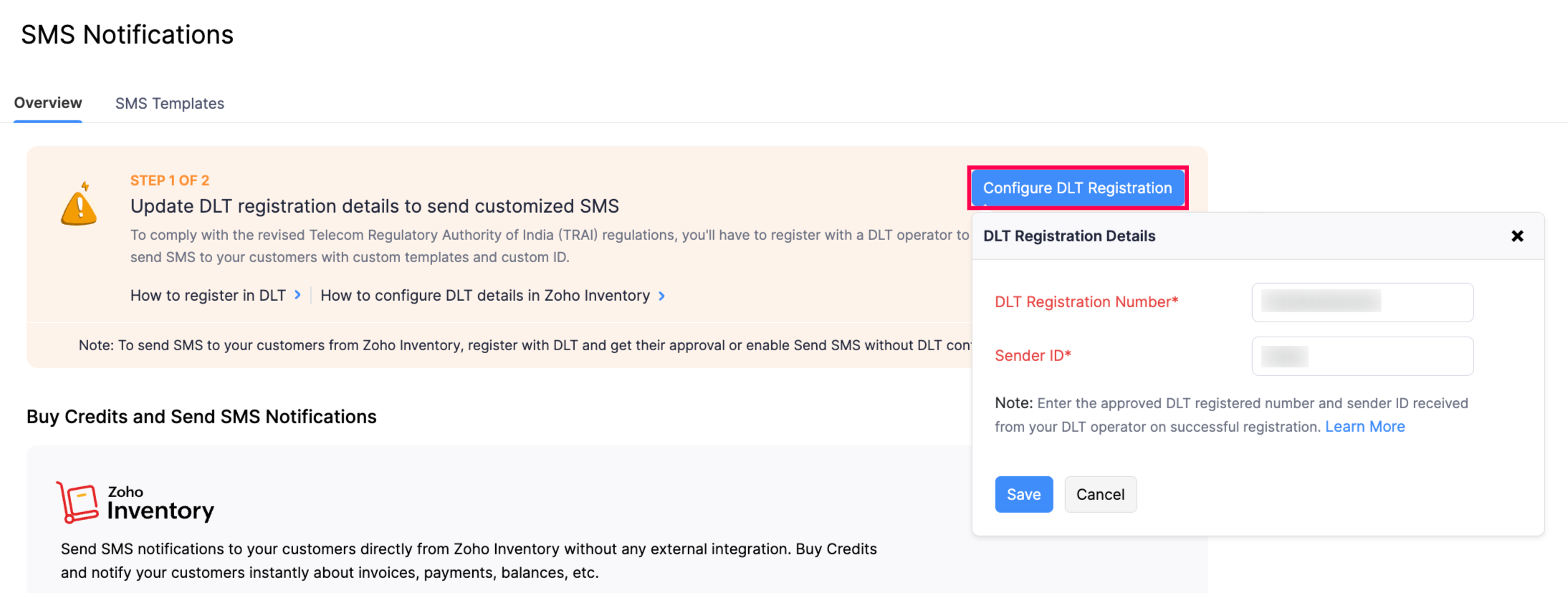
Task: Click the 'STEP 1 OF 2' label
Action: click(170, 180)
